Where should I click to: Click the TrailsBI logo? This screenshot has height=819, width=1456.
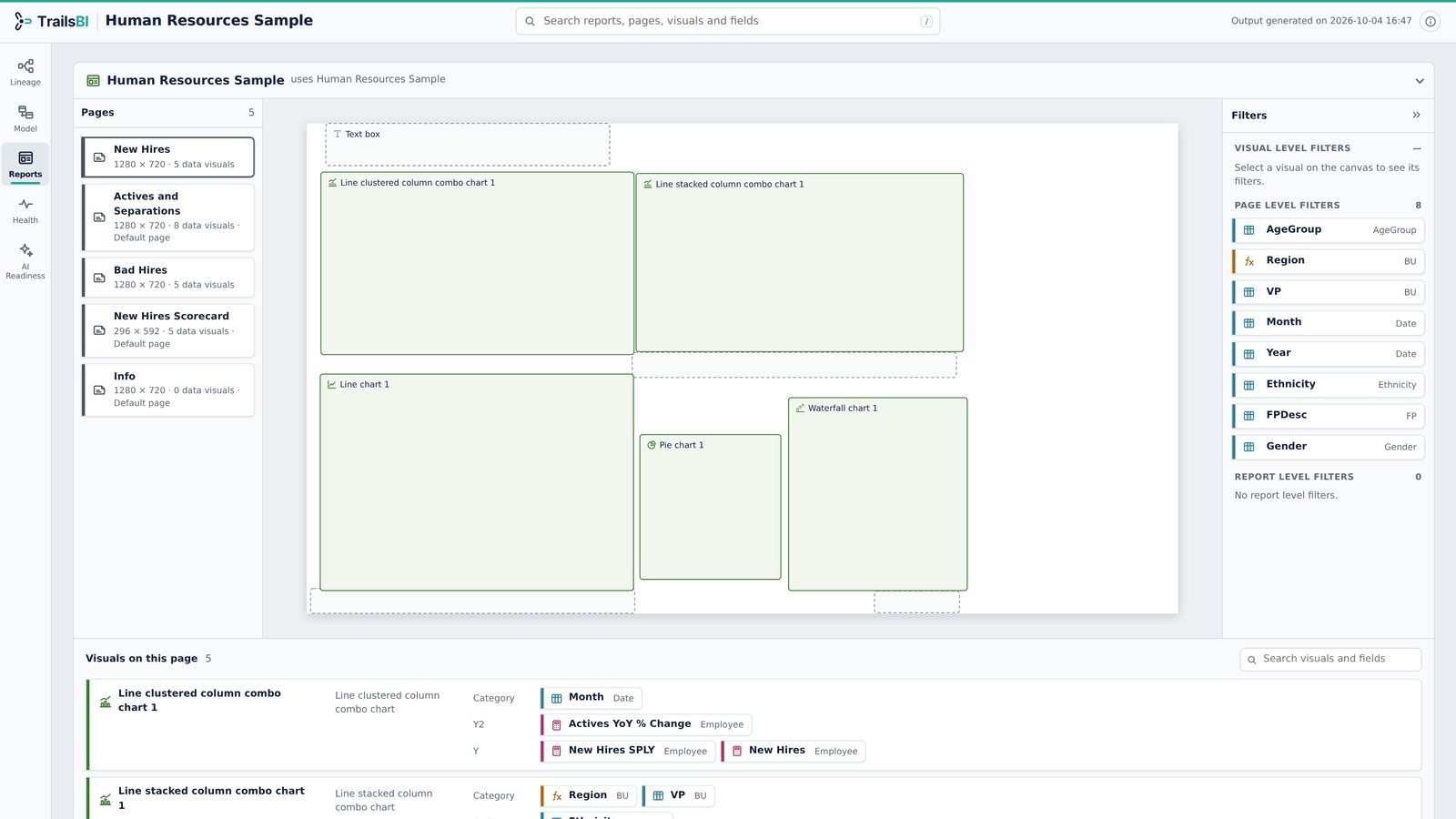click(x=51, y=21)
